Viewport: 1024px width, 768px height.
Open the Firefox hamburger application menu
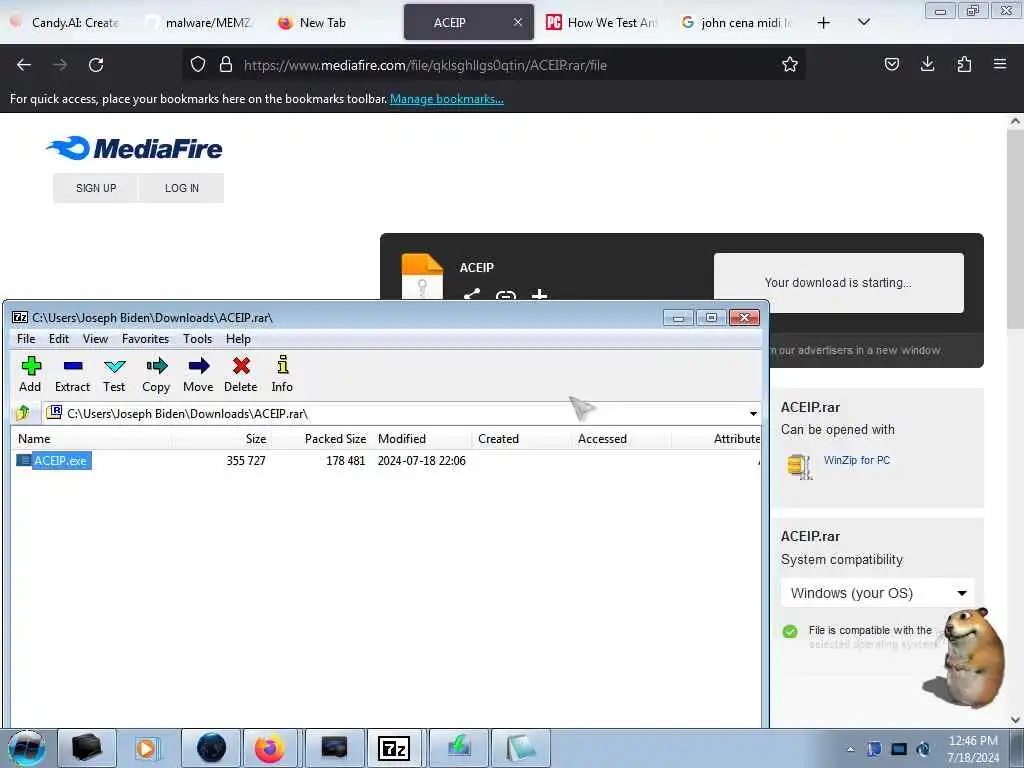tap(1000, 64)
